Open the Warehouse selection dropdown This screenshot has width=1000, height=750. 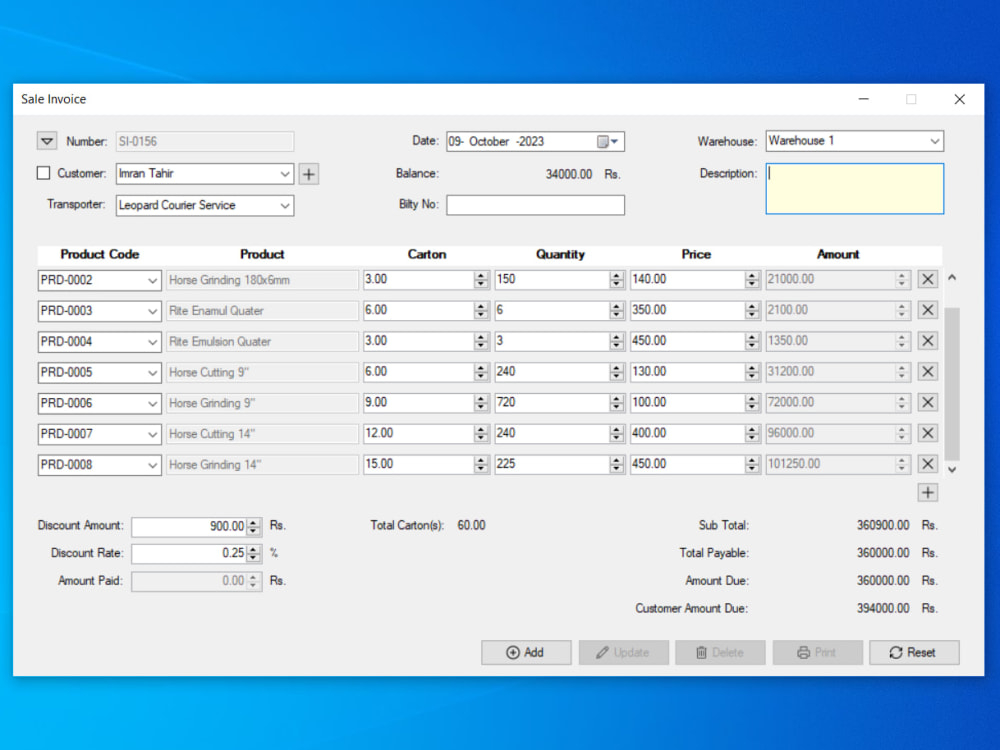click(x=933, y=141)
